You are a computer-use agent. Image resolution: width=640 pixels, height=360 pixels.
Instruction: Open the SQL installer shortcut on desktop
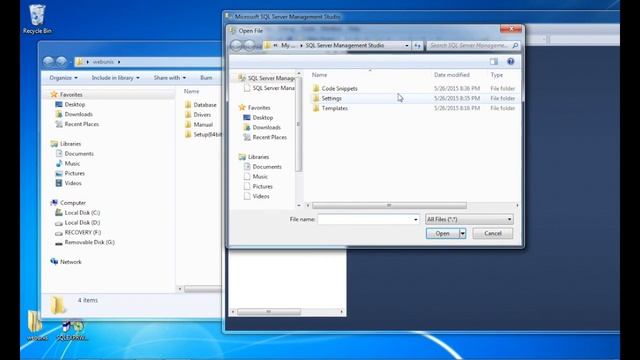click(72, 331)
